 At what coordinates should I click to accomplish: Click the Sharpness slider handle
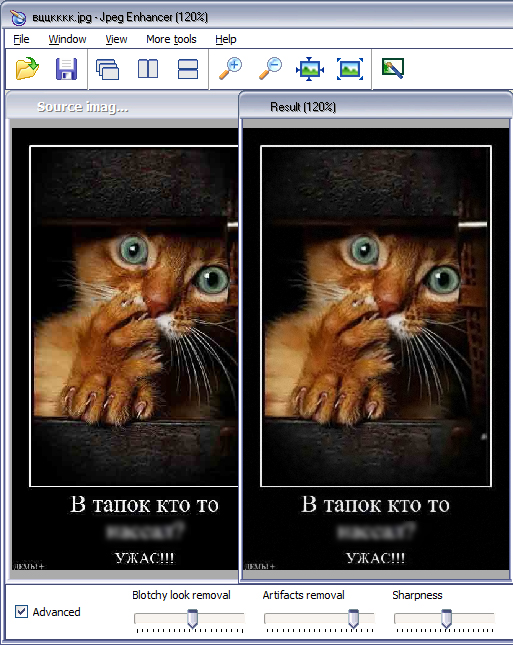click(x=446, y=618)
